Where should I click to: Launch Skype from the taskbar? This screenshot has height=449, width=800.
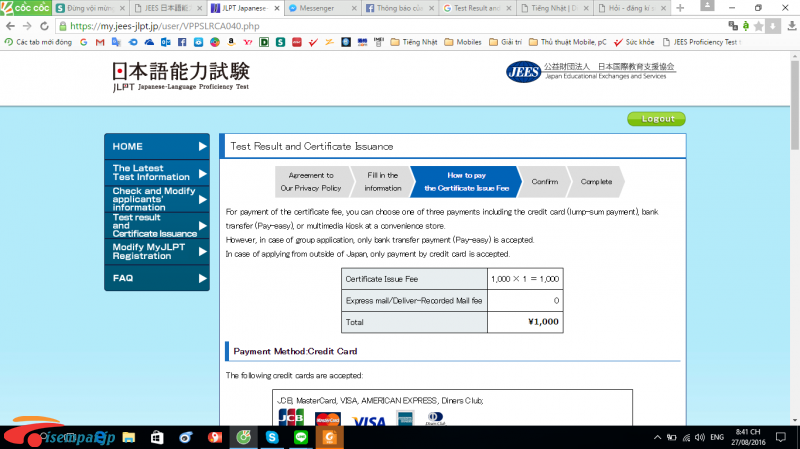(x=272, y=437)
